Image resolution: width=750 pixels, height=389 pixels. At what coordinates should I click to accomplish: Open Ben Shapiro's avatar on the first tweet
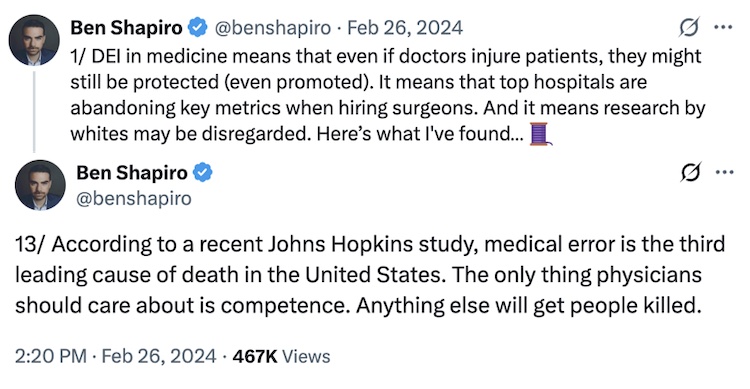(34, 40)
